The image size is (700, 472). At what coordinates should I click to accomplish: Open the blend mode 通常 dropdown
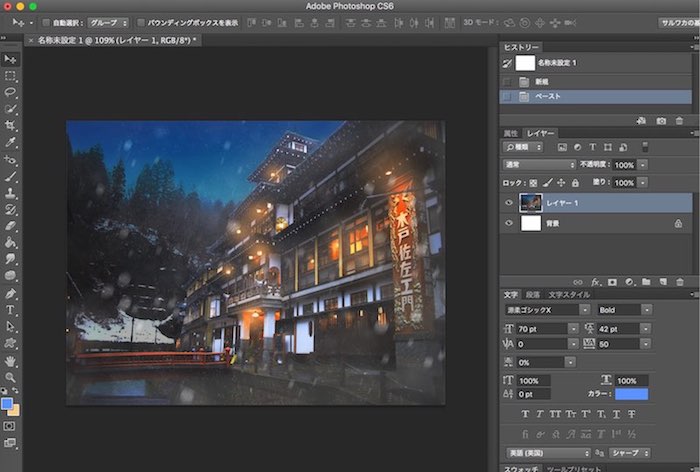point(539,164)
